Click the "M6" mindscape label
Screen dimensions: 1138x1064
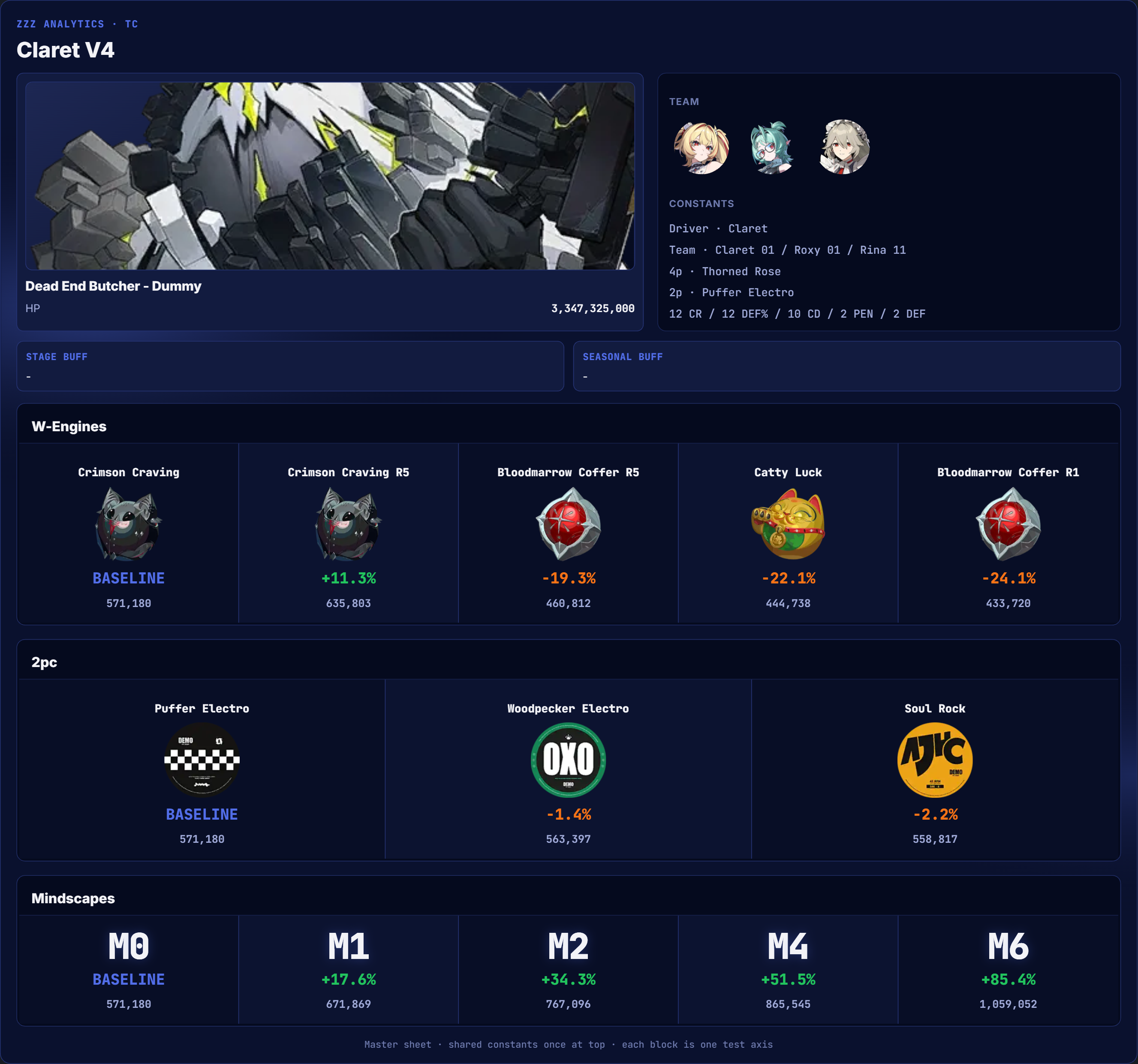pos(1008,947)
